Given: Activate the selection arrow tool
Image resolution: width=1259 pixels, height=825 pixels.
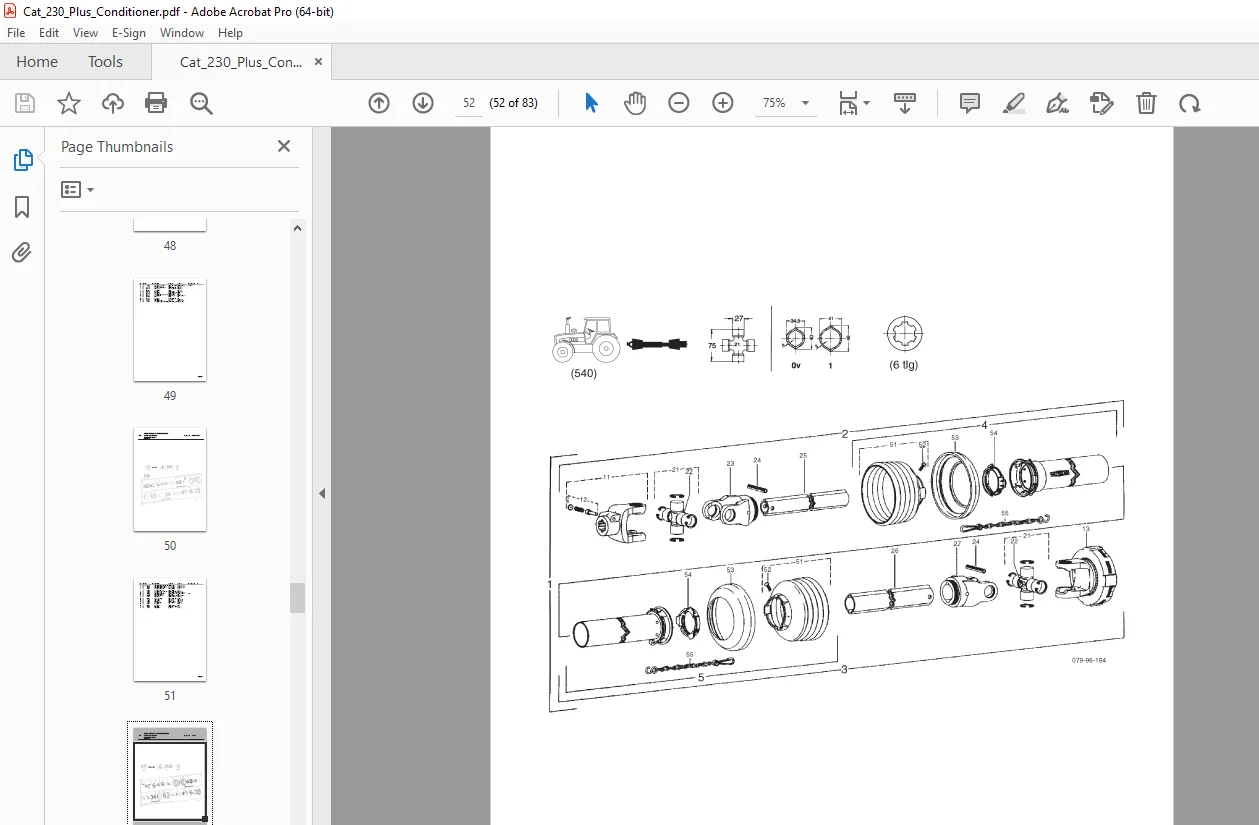Looking at the screenshot, I should click(591, 103).
